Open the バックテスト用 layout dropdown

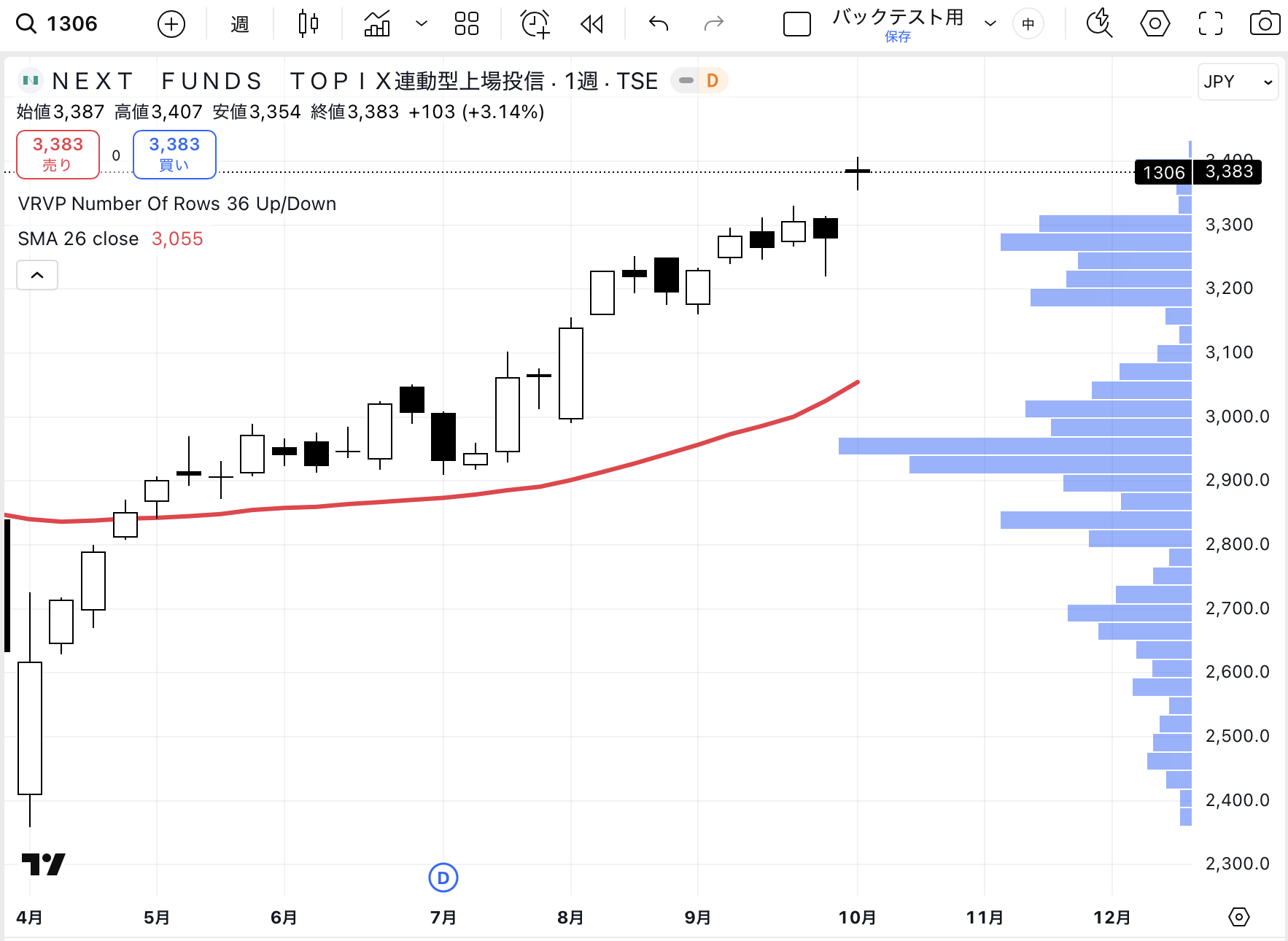click(x=990, y=24)
